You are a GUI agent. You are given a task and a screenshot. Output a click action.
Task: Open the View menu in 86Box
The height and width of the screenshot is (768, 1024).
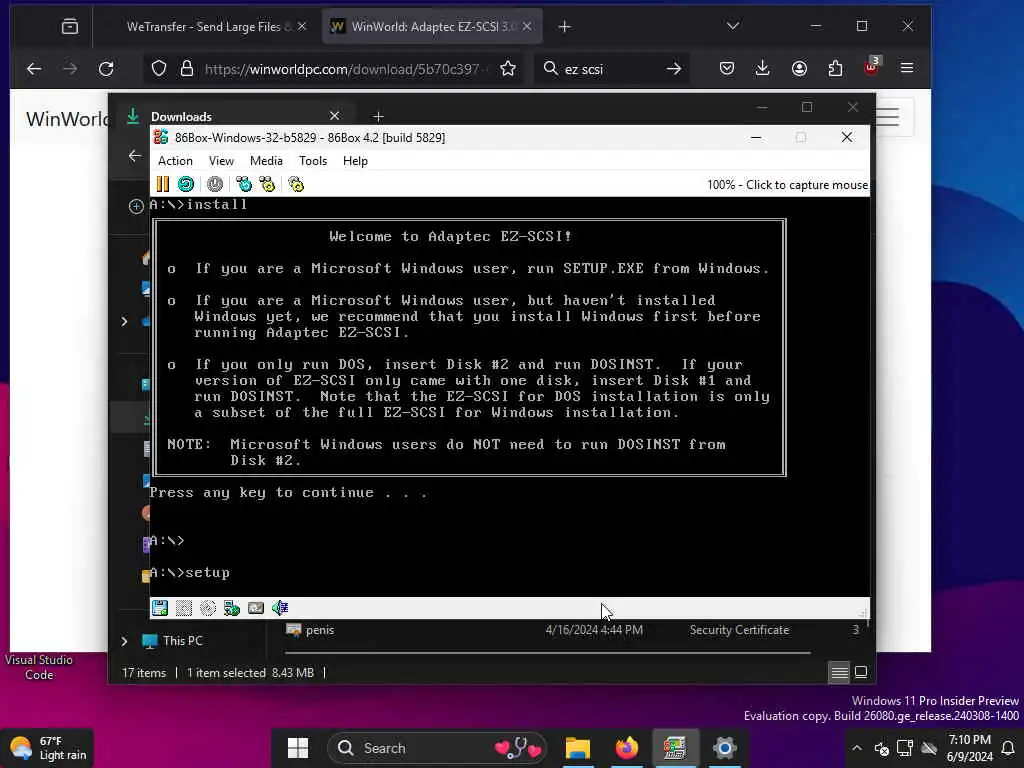tap(221, 161)
